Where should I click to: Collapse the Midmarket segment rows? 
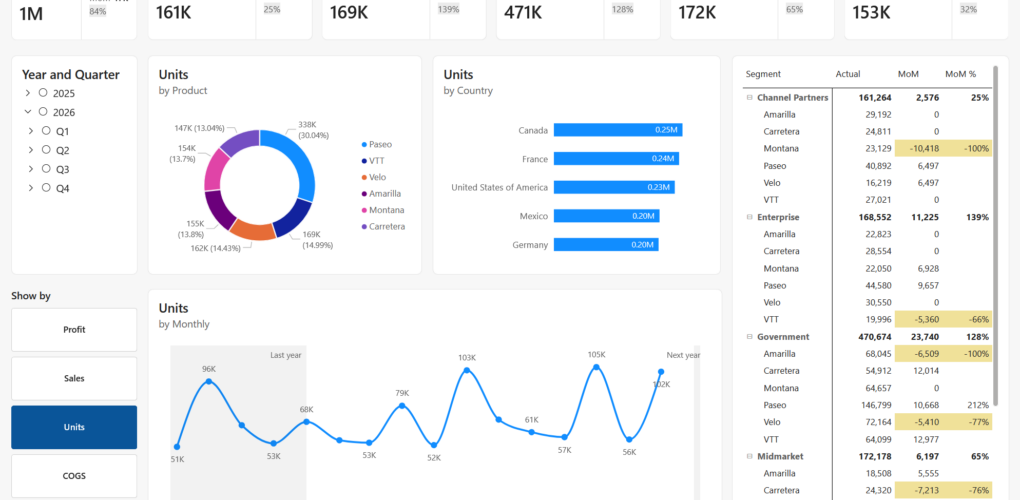click(748, 456)
